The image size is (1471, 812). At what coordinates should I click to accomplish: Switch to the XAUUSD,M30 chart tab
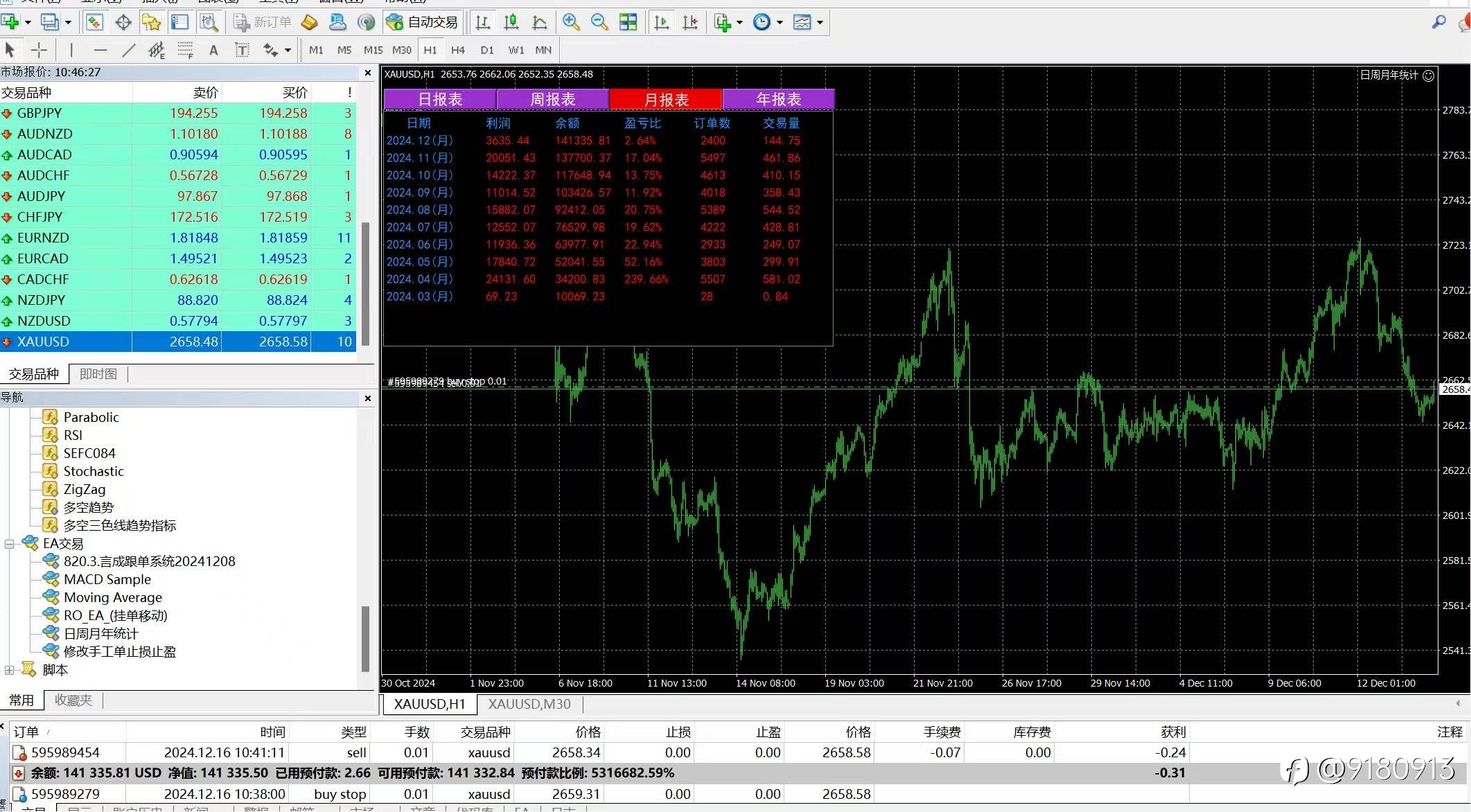click(x=529, y=704)
